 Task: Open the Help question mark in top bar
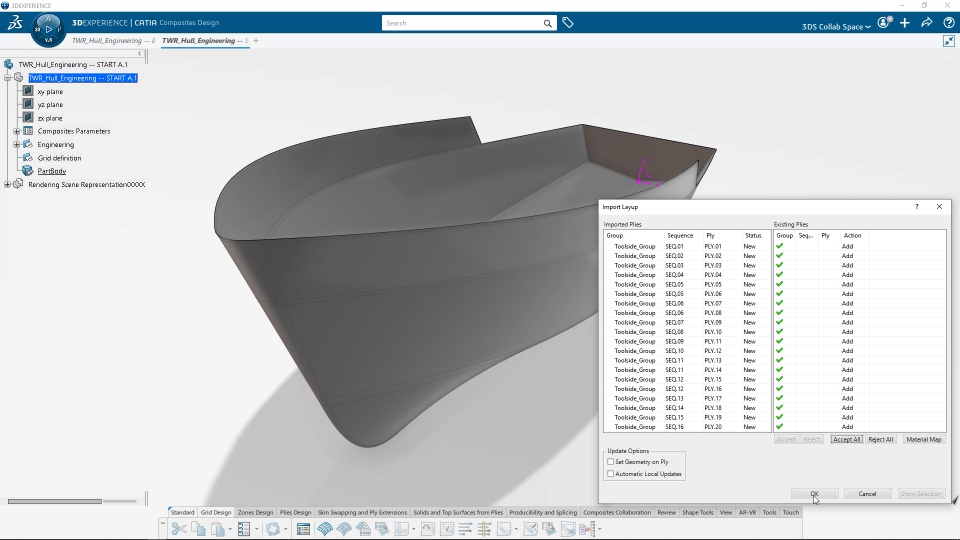pyautogui.click(x=948, y=22)
